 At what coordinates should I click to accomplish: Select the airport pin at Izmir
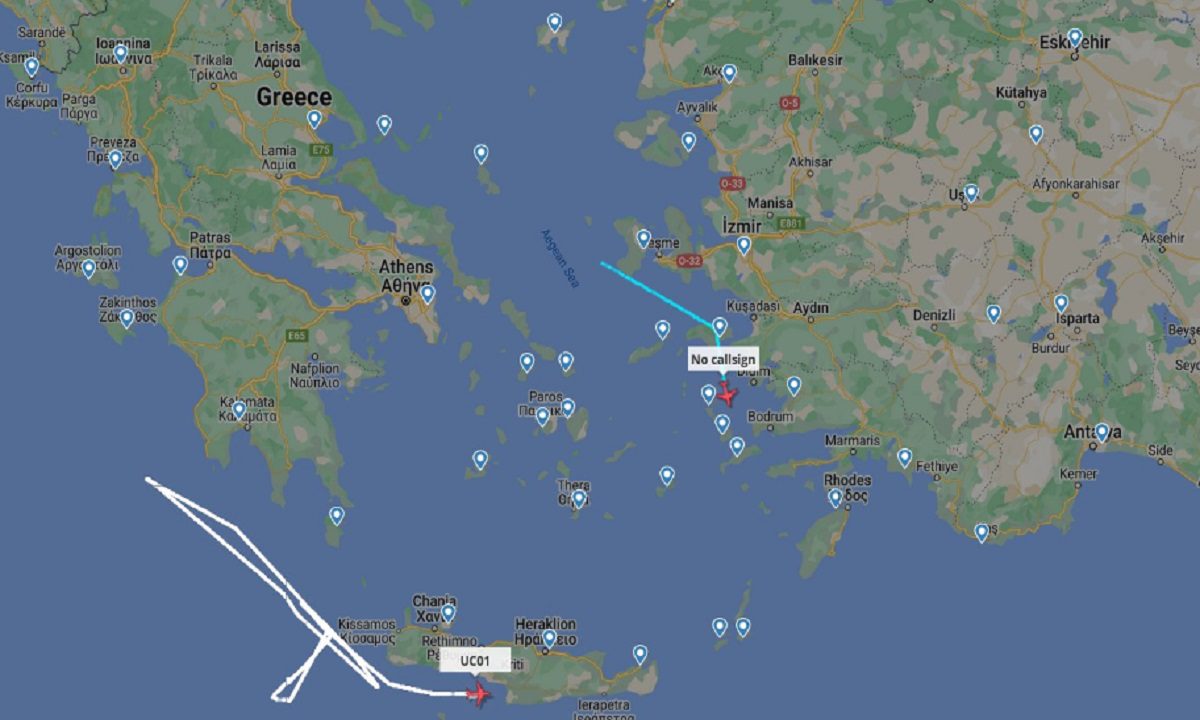click(744, 245)
